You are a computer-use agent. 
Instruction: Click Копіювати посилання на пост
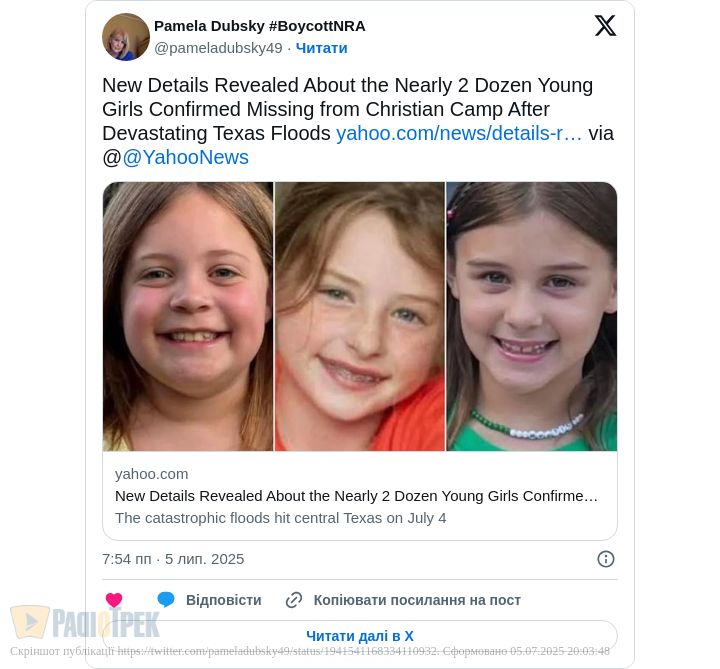[417, 600]
